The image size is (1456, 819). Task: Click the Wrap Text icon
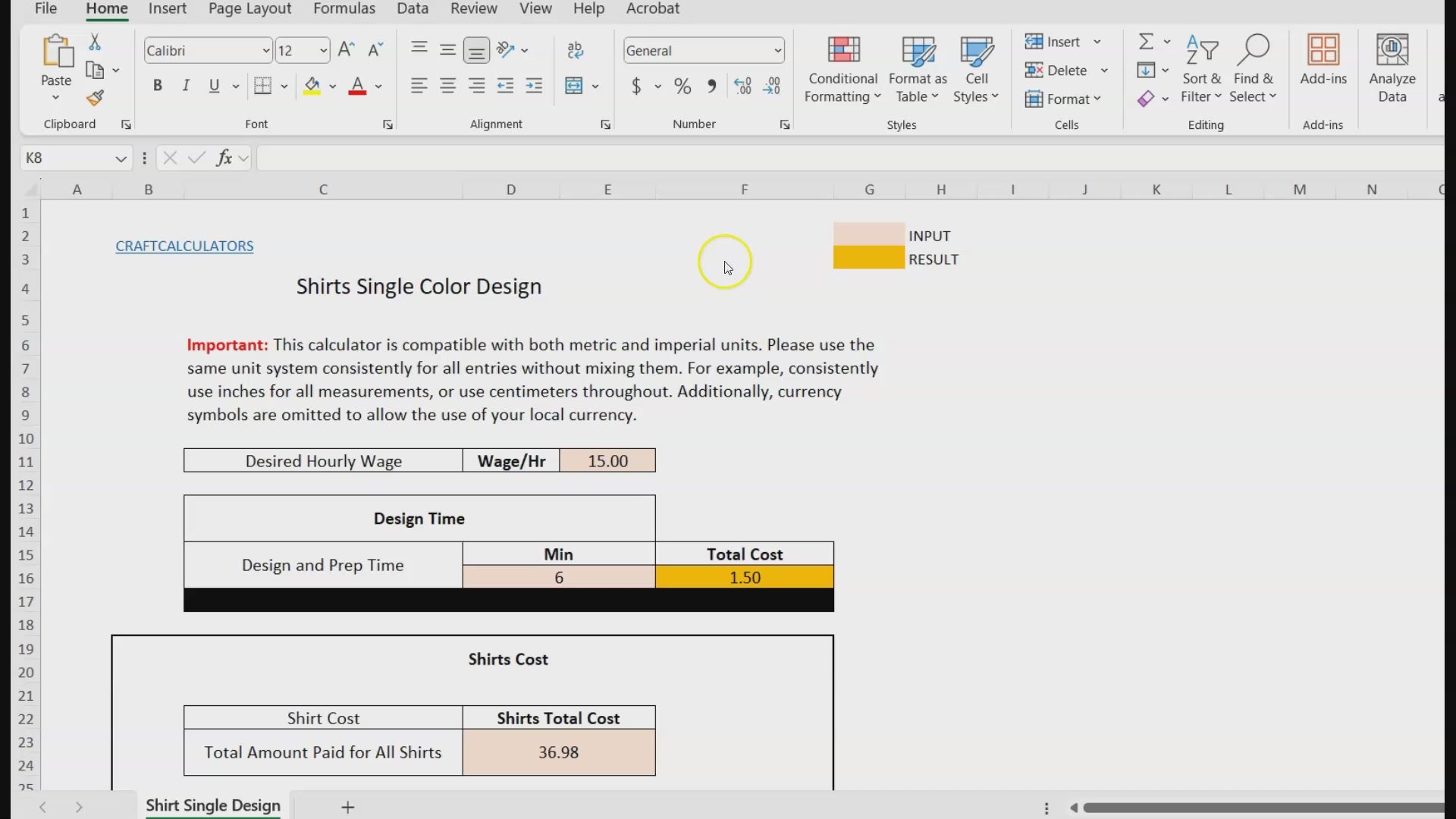pos(576,51)
